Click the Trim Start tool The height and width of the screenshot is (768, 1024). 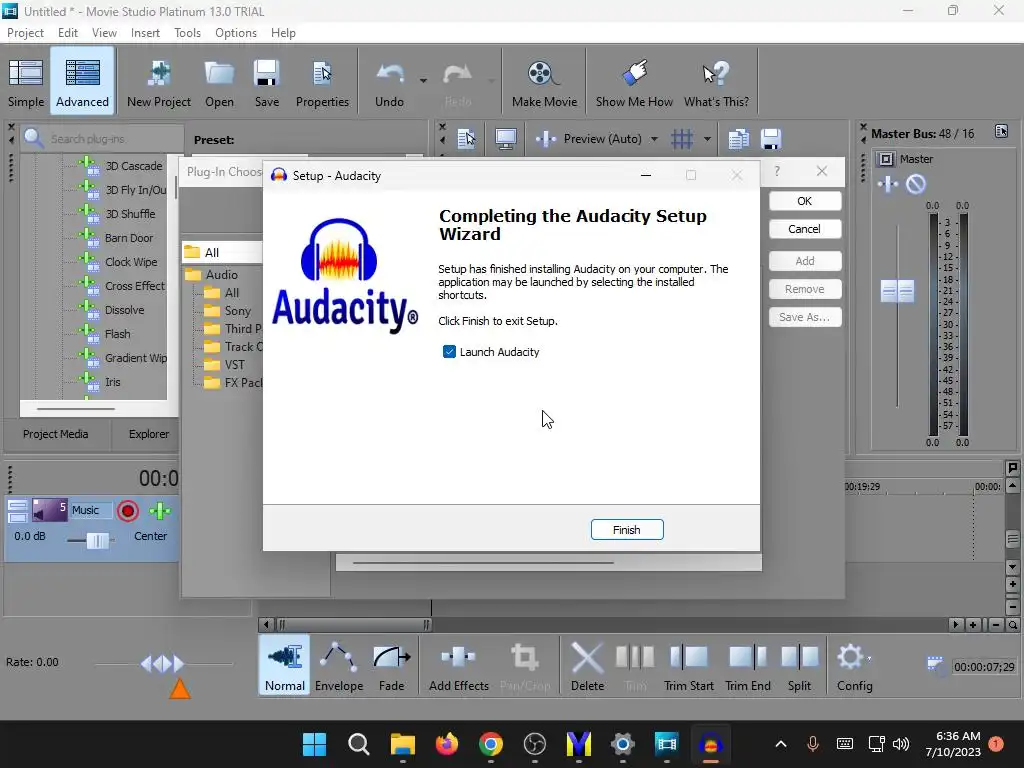tap(688, 665)
